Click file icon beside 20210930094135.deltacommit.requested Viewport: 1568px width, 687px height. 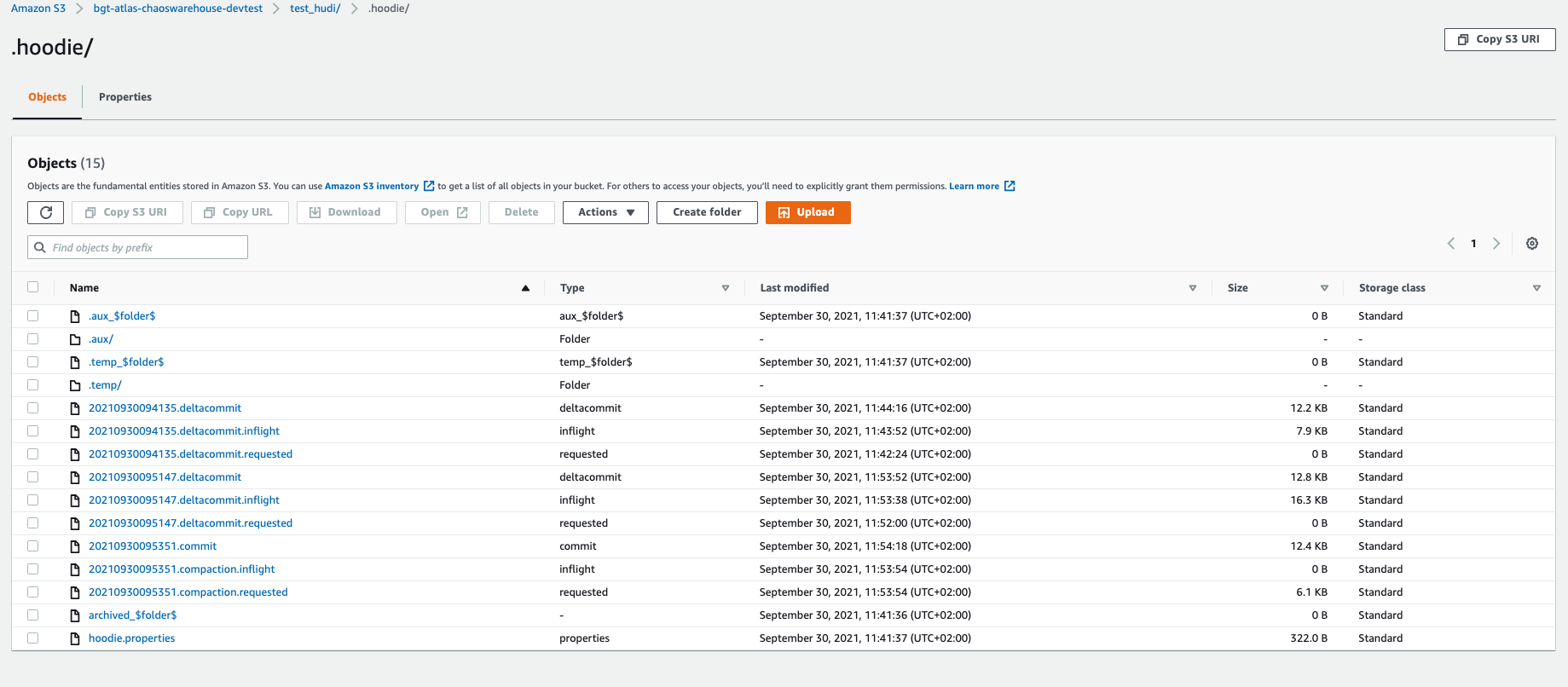click(x=75, y=454)
